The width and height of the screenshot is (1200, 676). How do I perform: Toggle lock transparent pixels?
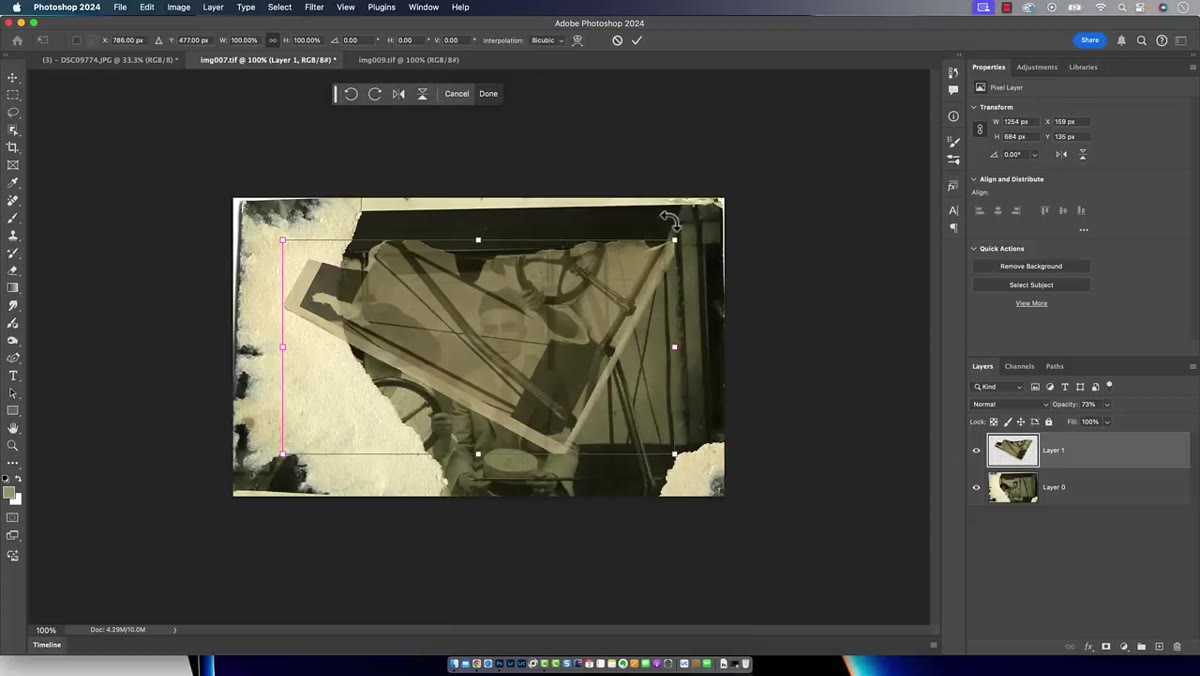pos(994,422)
